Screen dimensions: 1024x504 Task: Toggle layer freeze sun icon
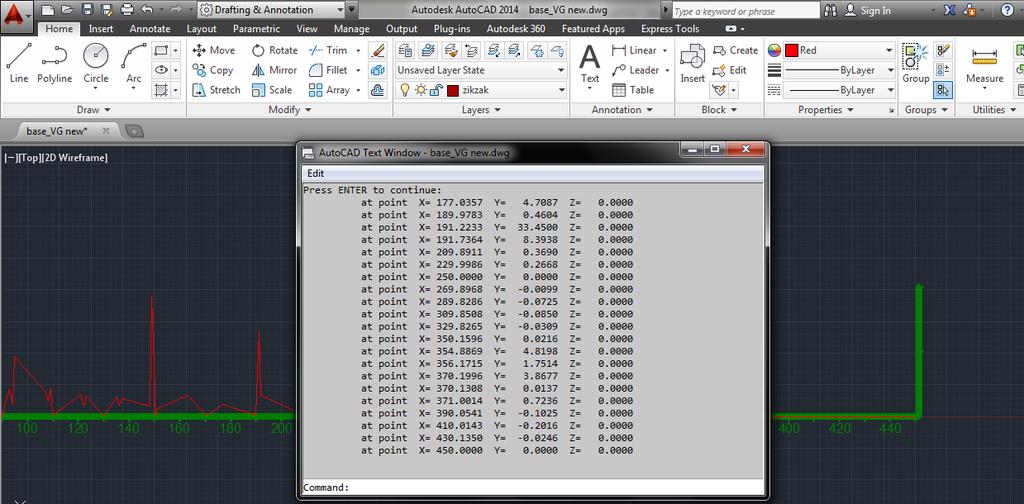click(421, 90)
